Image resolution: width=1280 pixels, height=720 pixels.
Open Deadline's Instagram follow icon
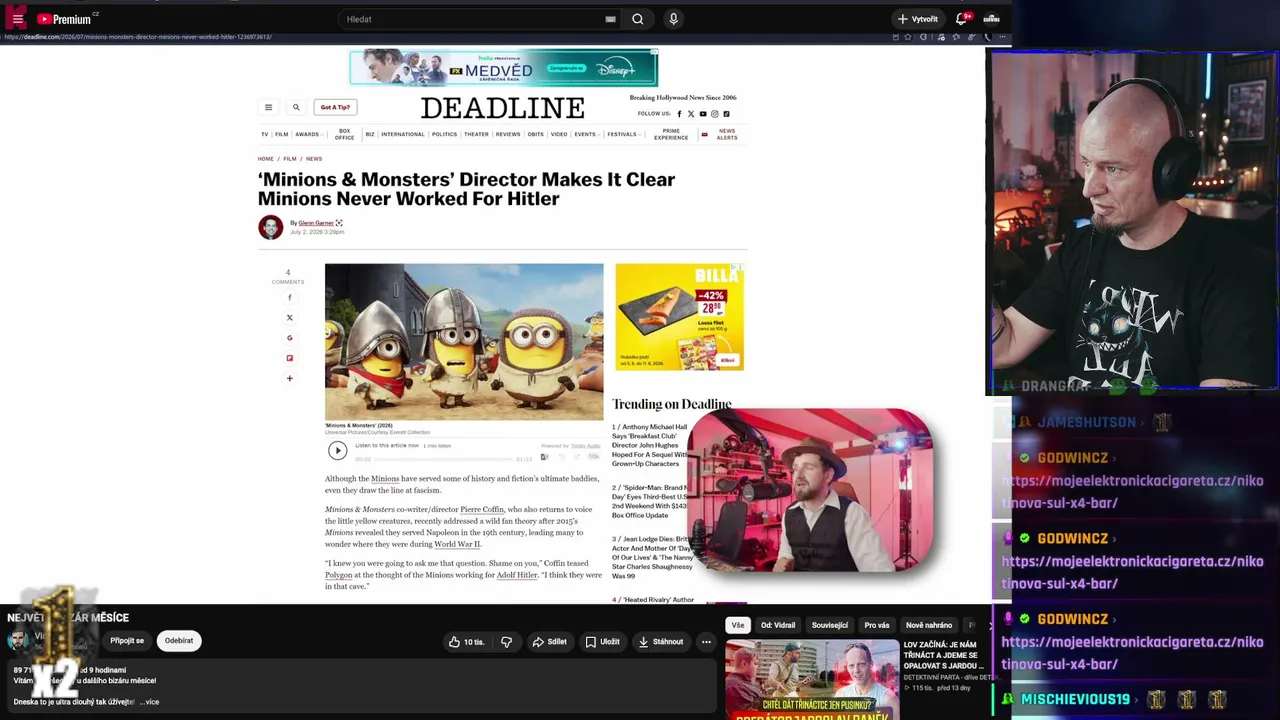(714, 114)
